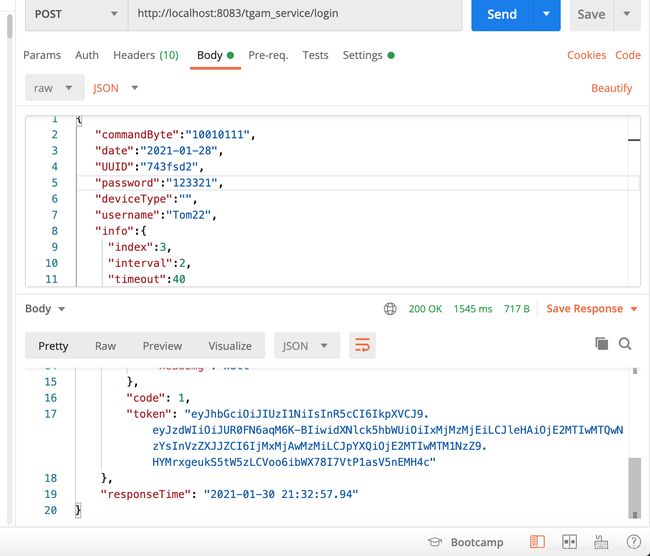This screenshot has width=650, height=556.
Task: Click the Send button
Action: pyautogui.click(x=502, y=15)
